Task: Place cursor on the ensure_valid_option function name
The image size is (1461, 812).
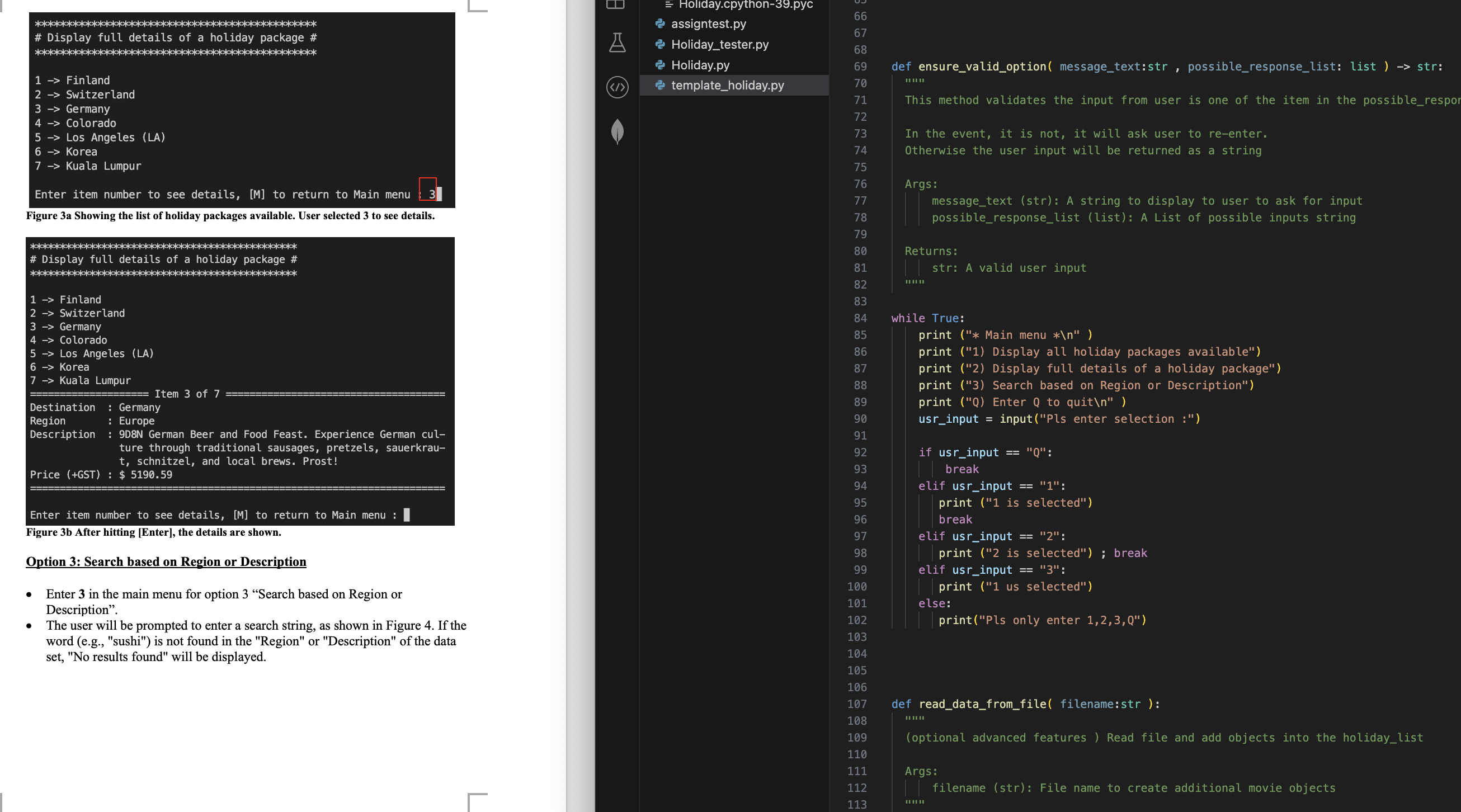Action: 982,67
